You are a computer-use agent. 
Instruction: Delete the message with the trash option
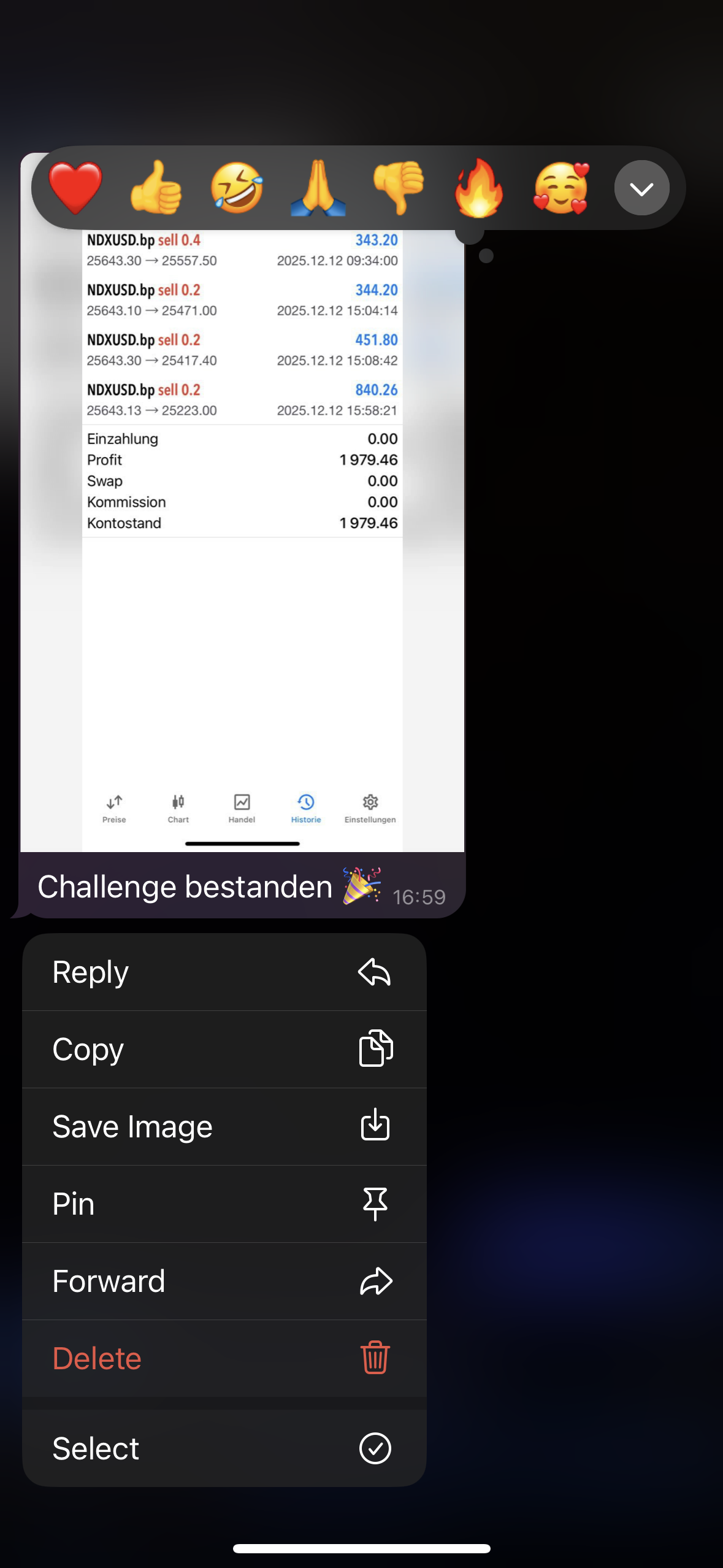coord(224,1359)
